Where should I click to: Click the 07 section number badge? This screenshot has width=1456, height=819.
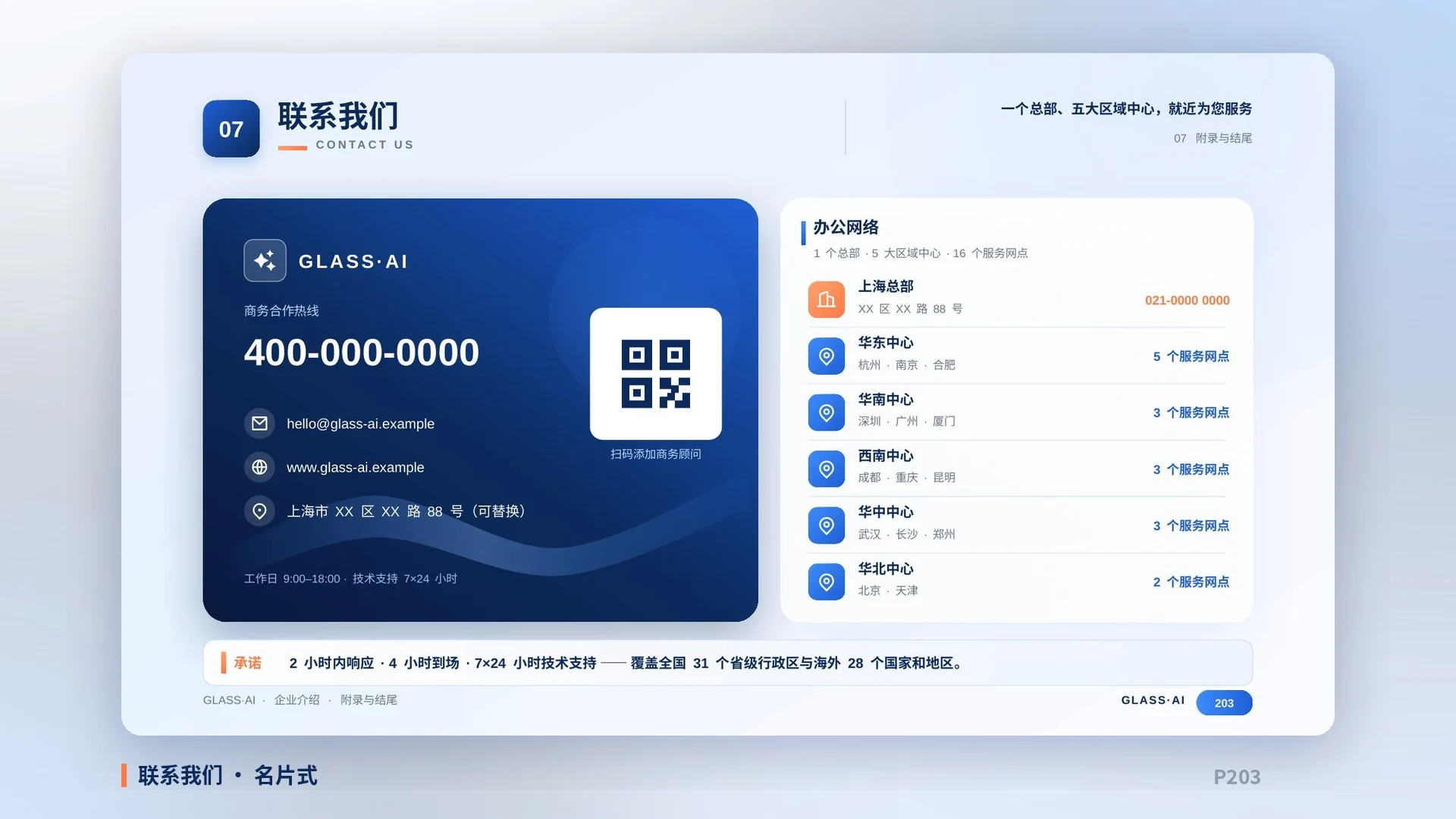click(231, 129)
